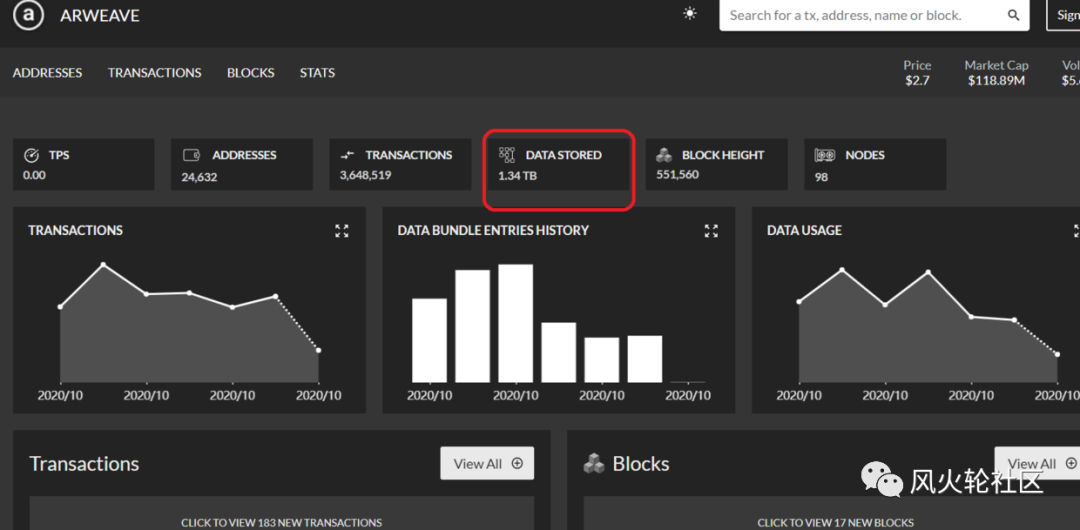This screenshot has height=530, width=1080.
Task: Click View All for Blocks
Action: point(1037,463)
